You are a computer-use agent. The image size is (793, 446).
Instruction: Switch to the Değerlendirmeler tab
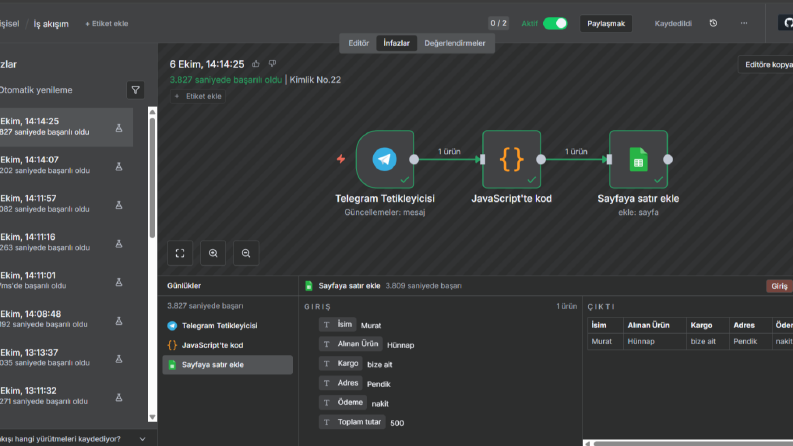point(455,43)
